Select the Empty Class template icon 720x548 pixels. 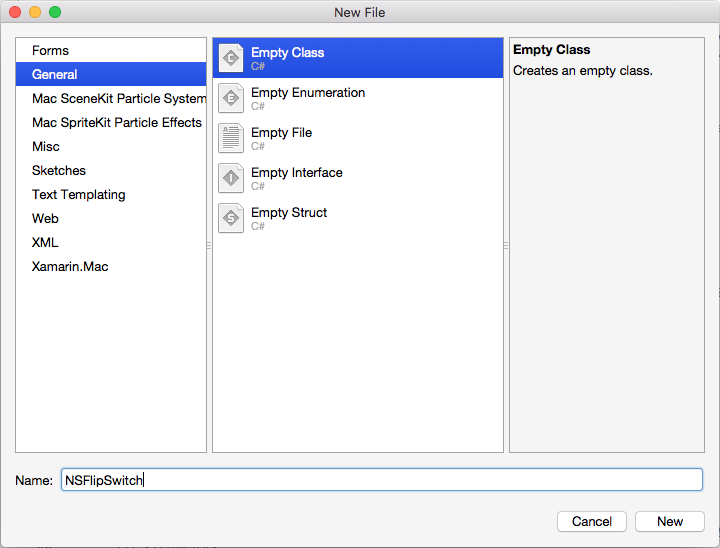click(x=231, y=58)
